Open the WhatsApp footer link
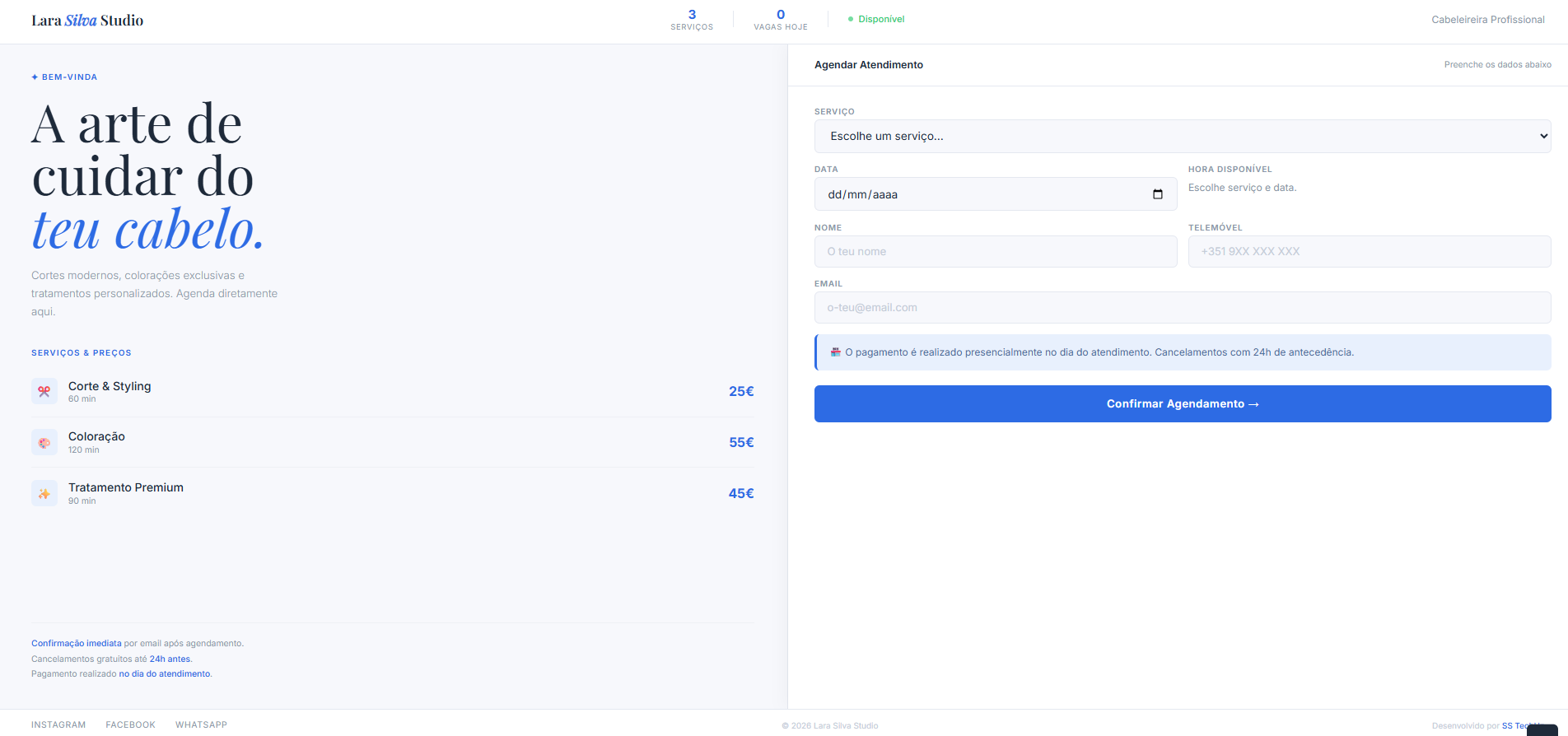This screenshot has width=1568, height=736. pyautogui.click(x=201, y=724)
